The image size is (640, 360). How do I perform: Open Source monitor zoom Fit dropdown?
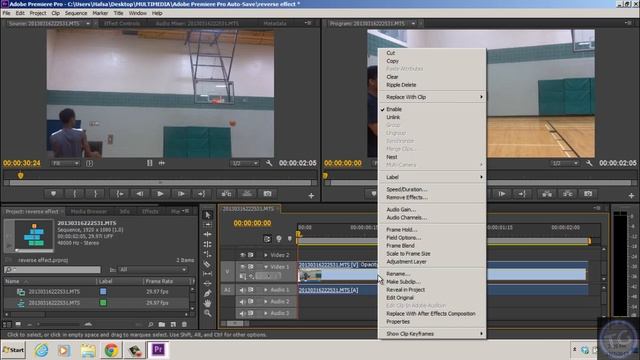coord(65,163)
